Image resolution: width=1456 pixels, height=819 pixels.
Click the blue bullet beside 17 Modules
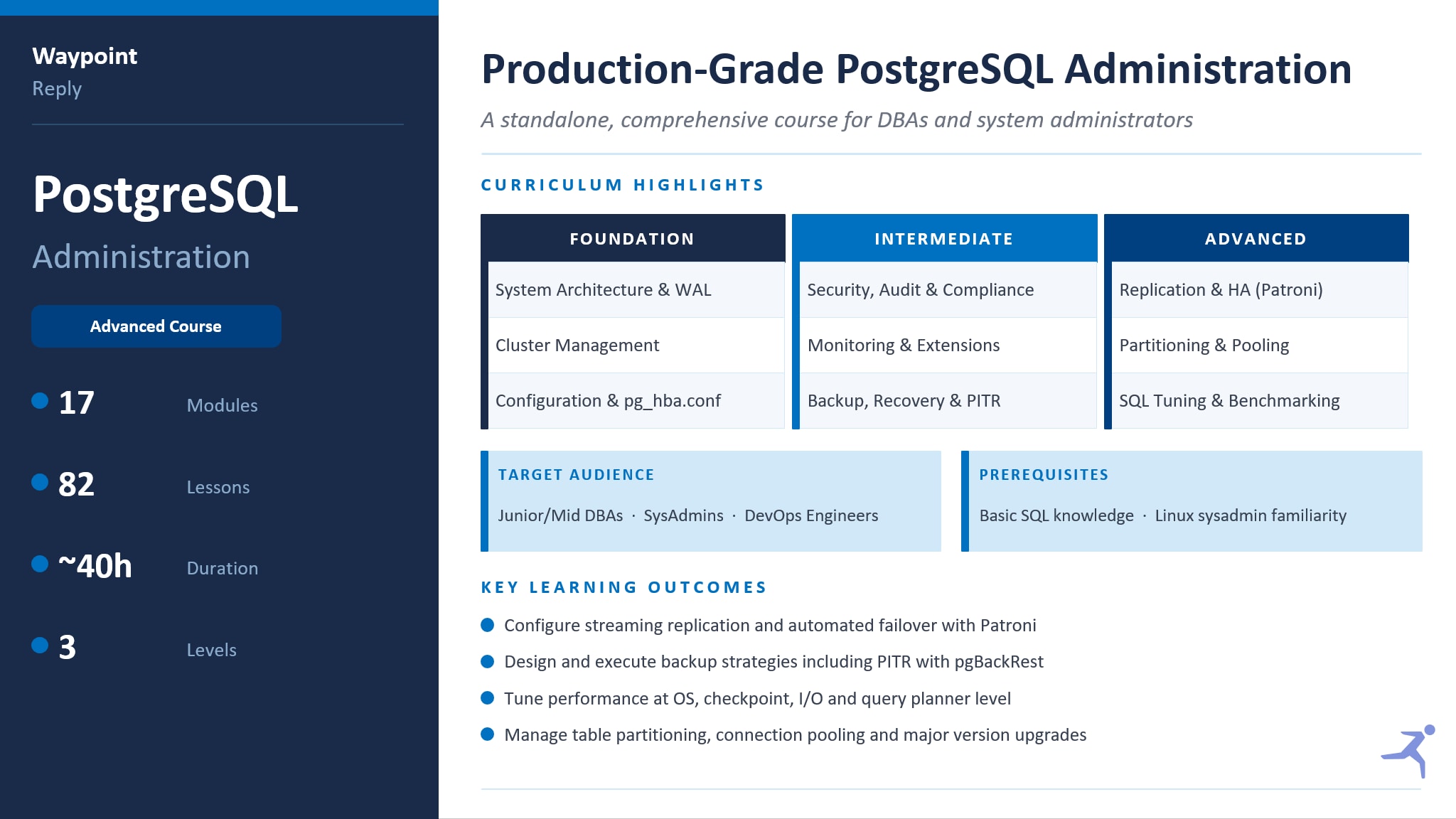(40, 401)
